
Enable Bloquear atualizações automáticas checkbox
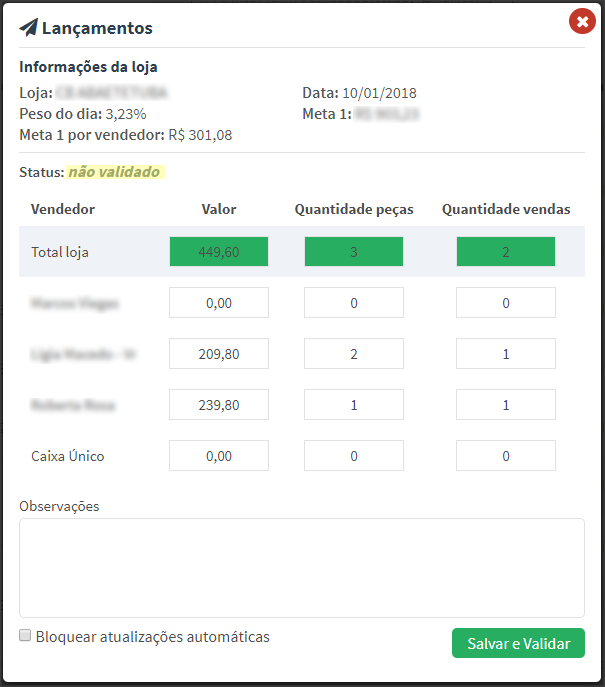pyautogui.click(x=26, y=636)
